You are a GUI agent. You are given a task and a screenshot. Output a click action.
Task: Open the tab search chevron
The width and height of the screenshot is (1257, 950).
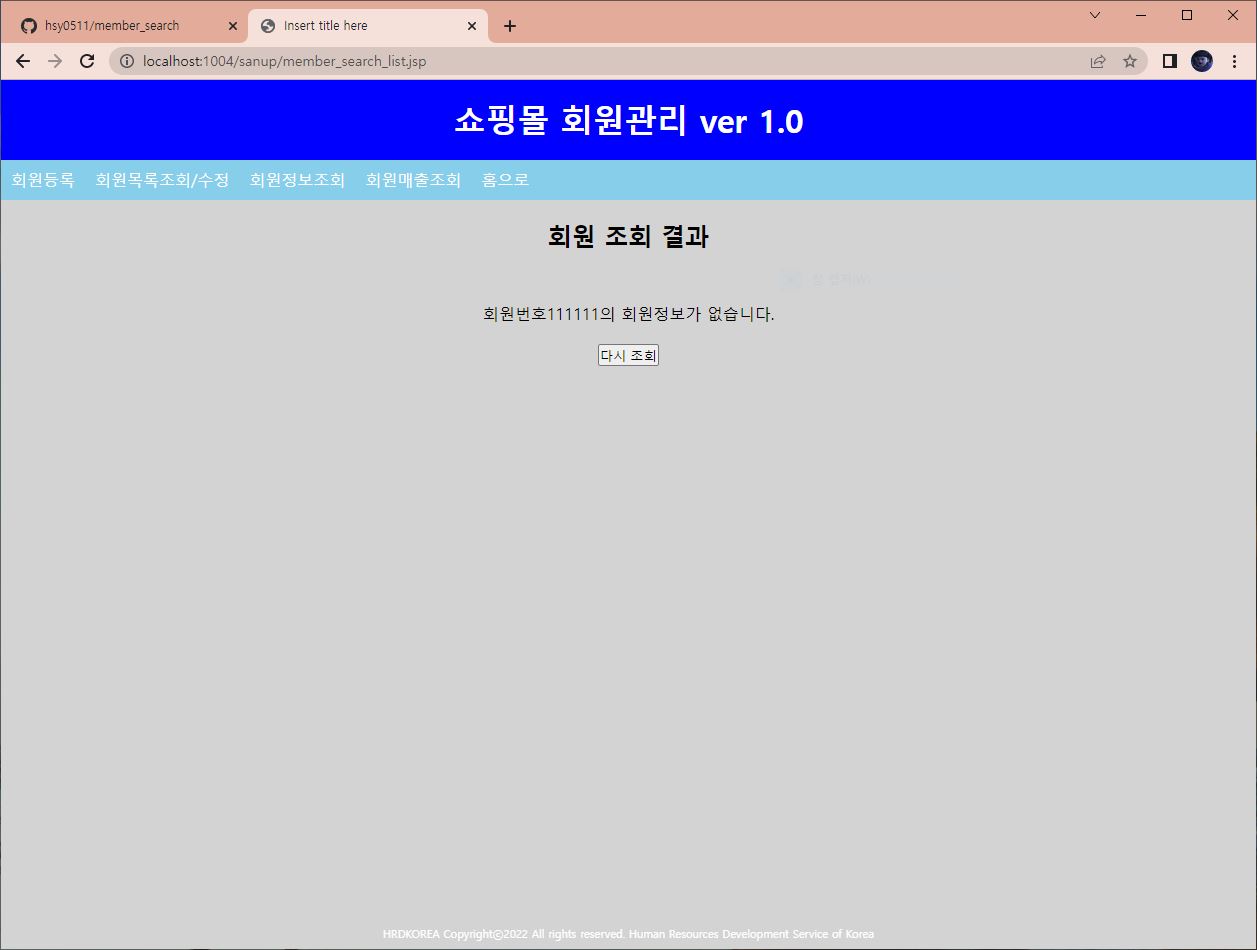(x=1094, y=15)
